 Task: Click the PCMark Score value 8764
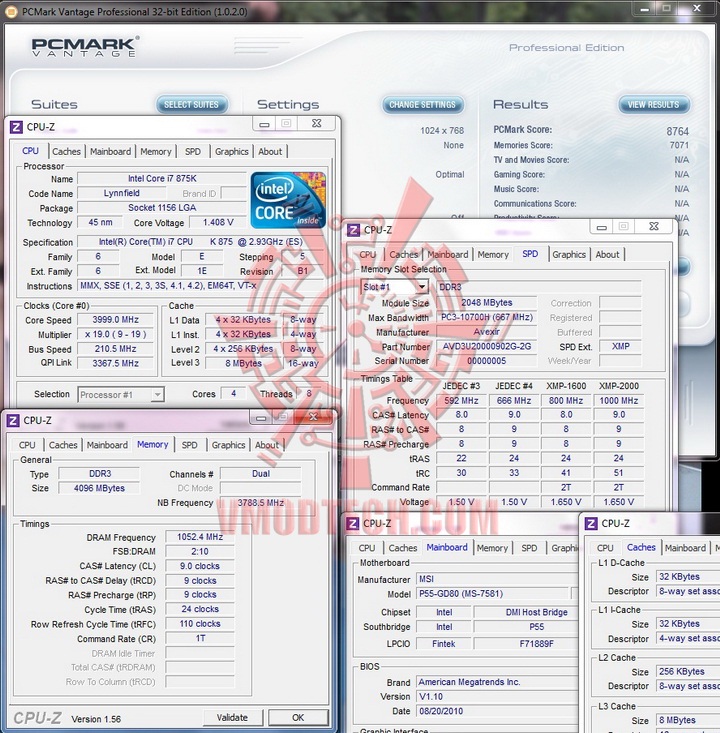click(x=677, y=131)
